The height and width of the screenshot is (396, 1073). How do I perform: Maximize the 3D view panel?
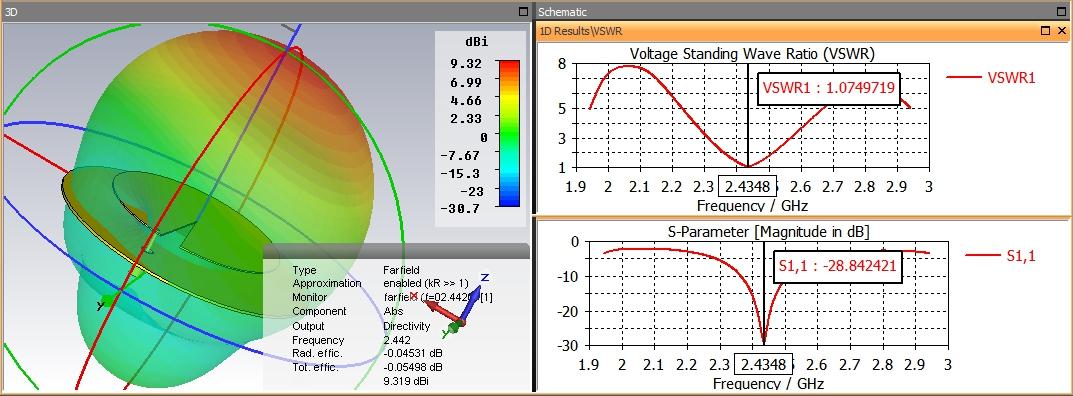tap(524, 12)
